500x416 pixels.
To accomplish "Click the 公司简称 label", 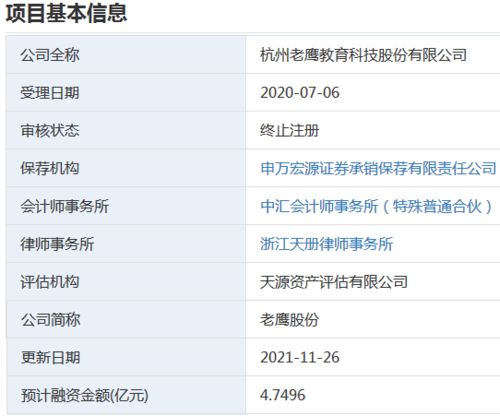I will 50,320.
